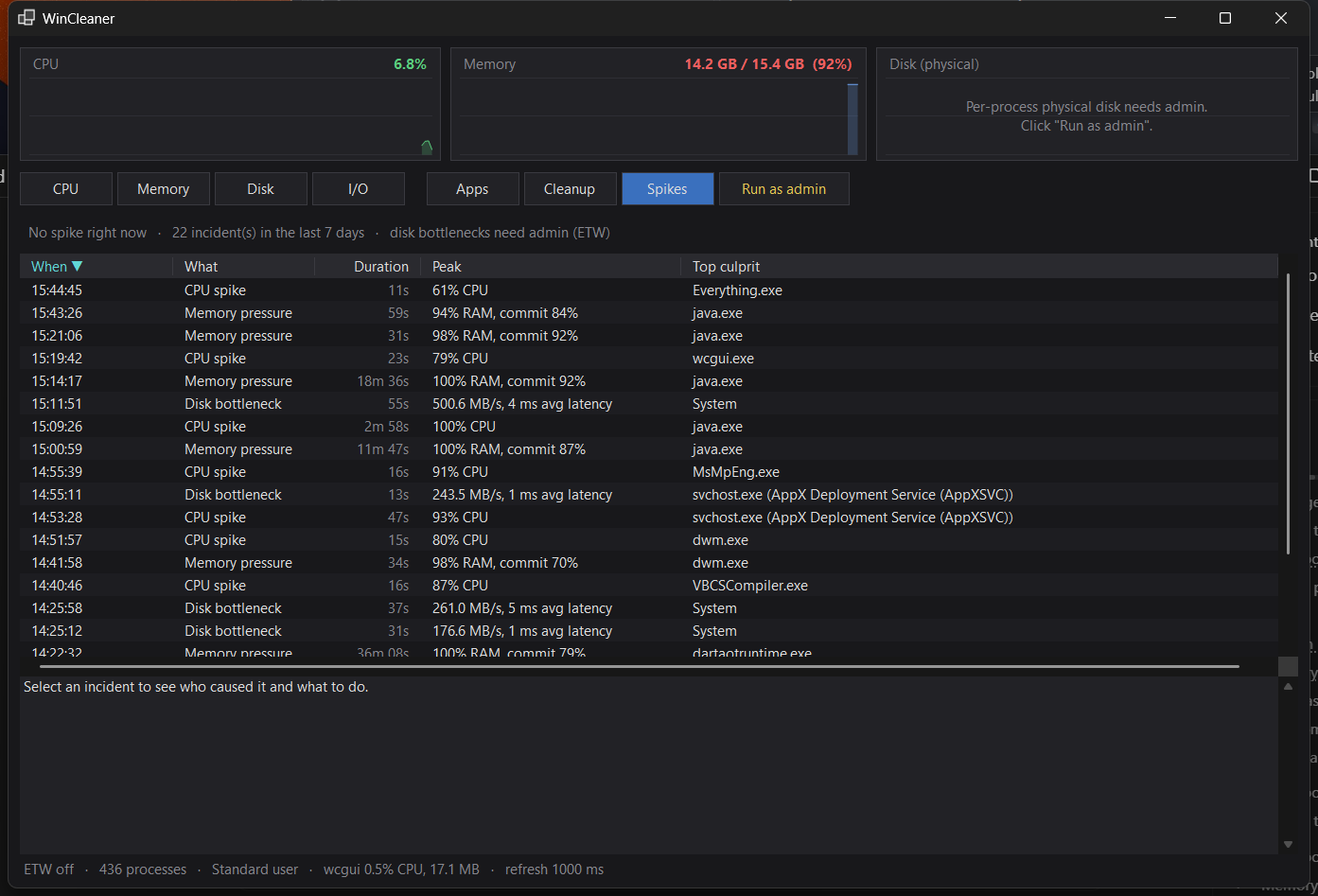This screenshot has height=896, width=1318.
Task: Click the "ETW off" status bar entry
Action: (49, 870)
